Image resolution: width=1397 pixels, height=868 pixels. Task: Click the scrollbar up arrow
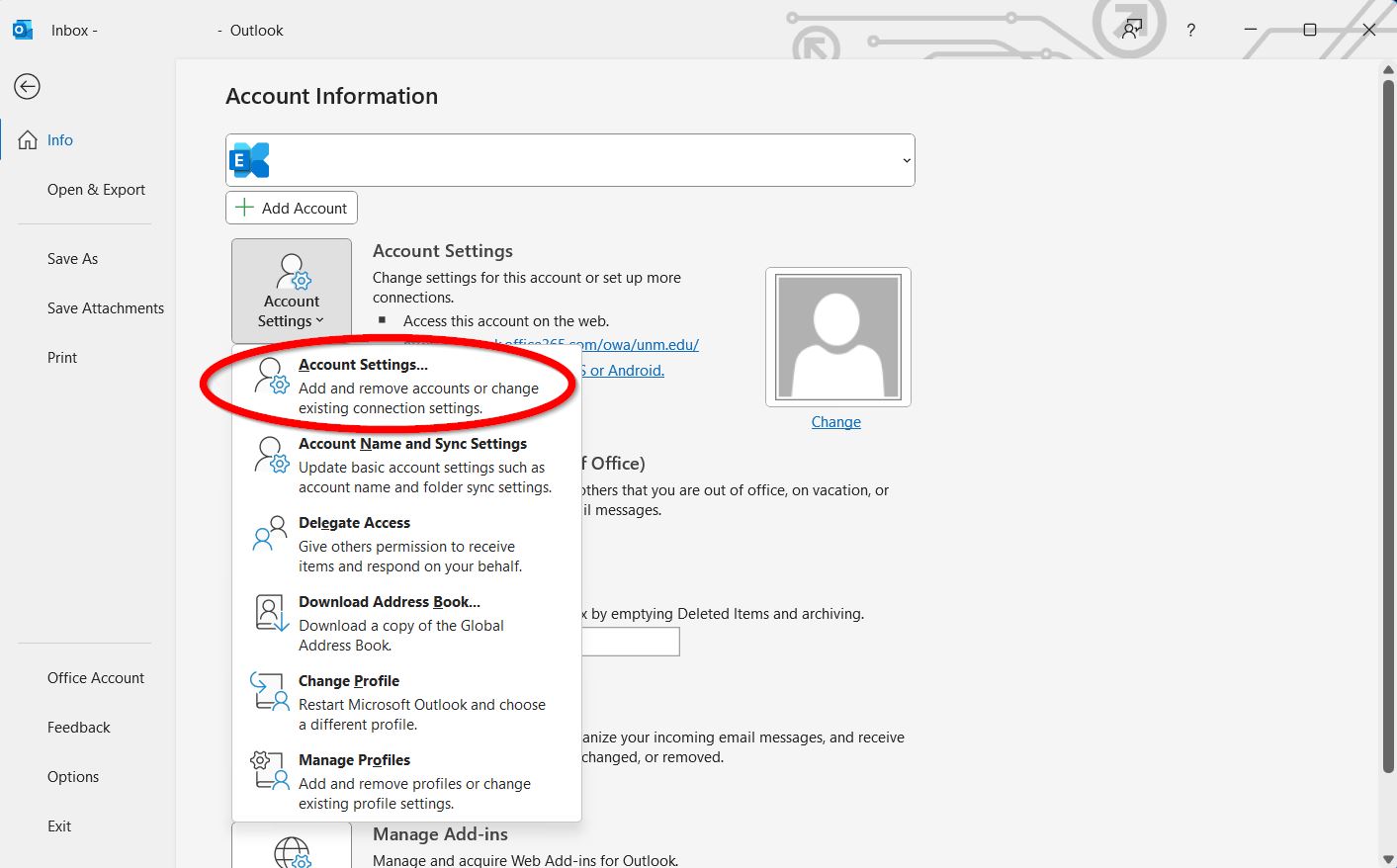[x=1388, y=70]
